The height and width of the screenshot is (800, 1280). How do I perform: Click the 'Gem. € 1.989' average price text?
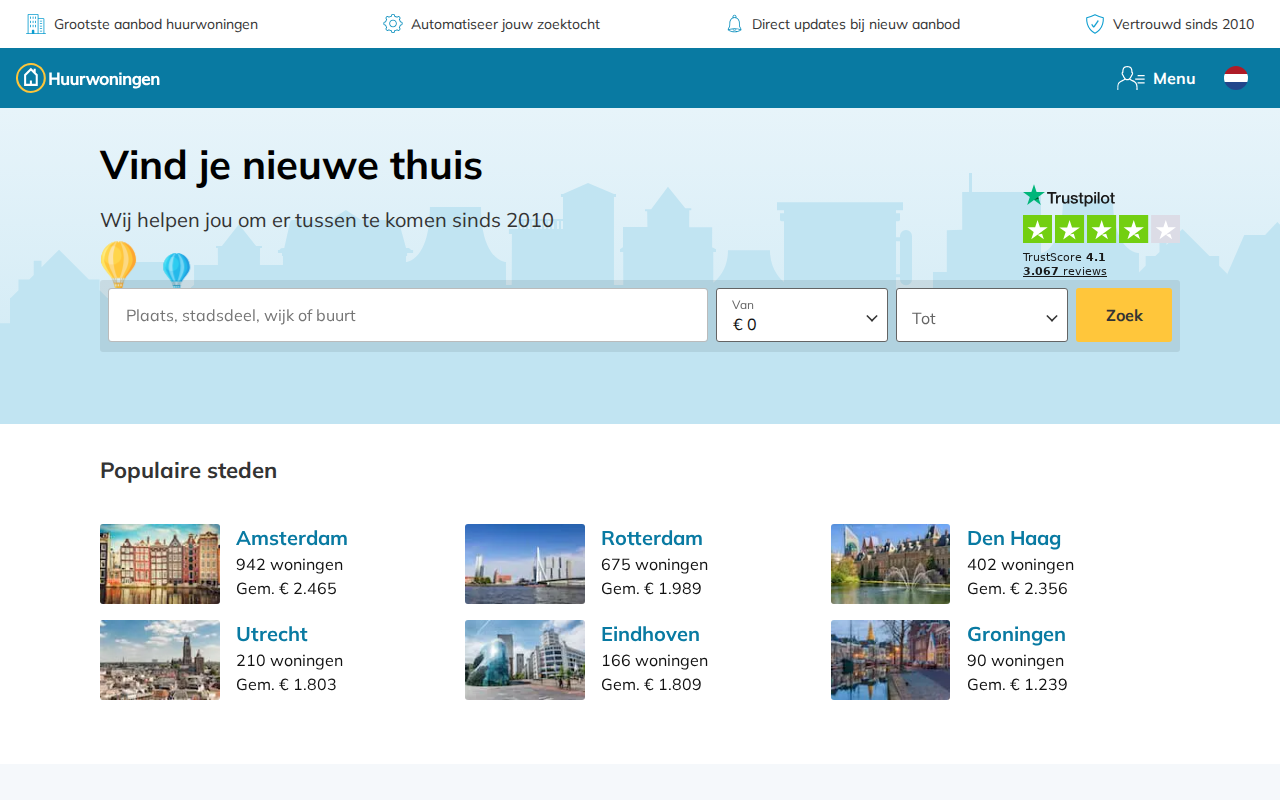click(651, 588)
